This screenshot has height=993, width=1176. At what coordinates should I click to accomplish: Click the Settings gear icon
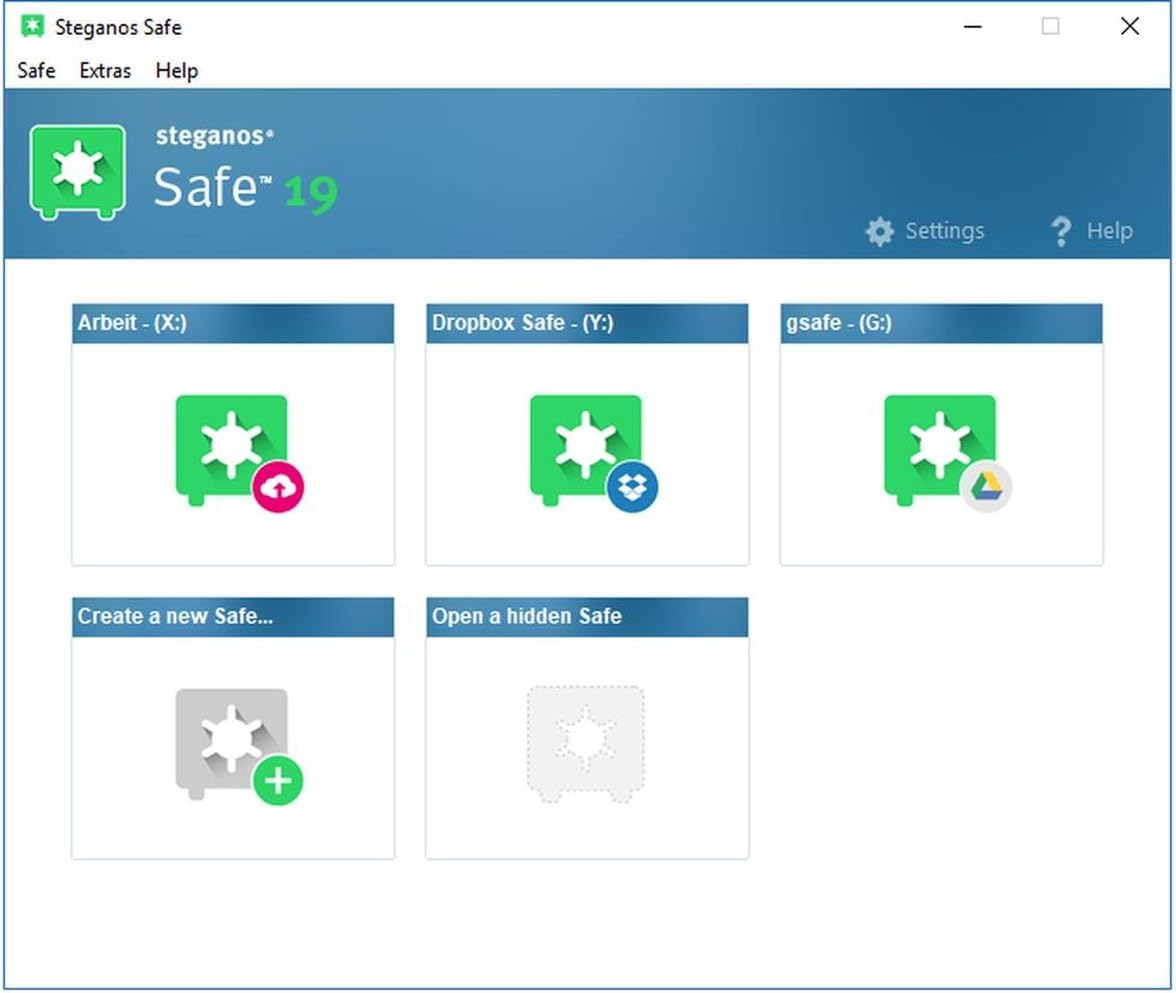pyautogui.click(x=880, y=232)
